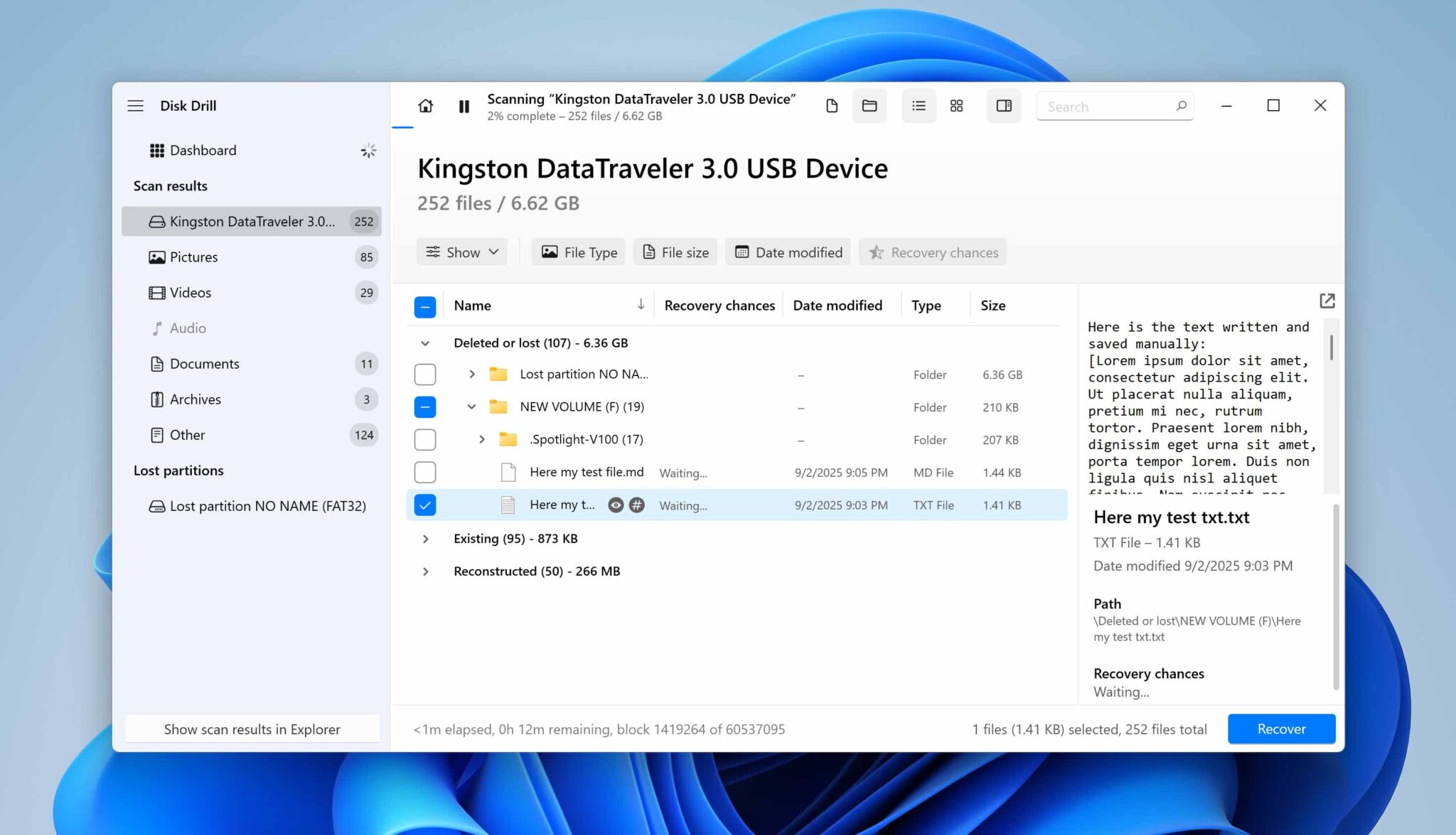Expand the Existing files group
1456x835 pixels.
point(425,539)
